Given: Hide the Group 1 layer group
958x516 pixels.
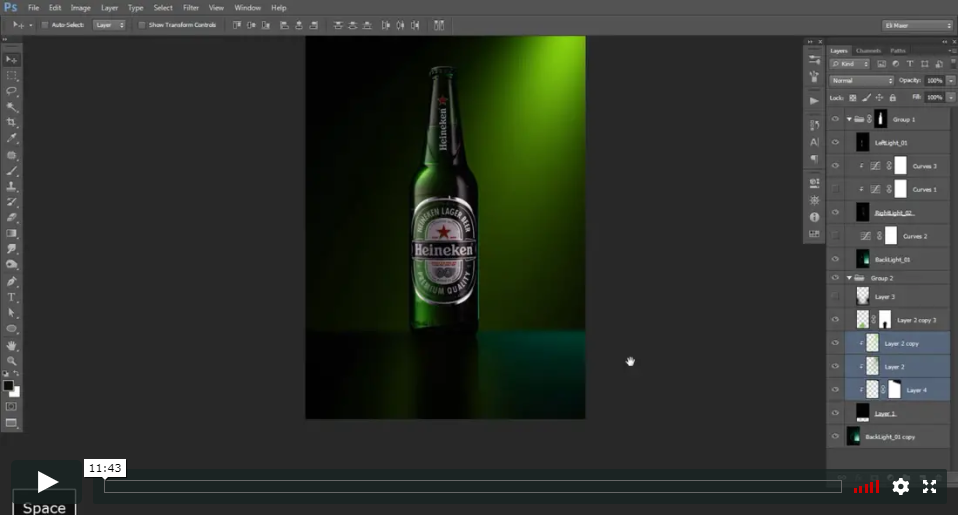Looking at the screenshot, I should (835, 119).
